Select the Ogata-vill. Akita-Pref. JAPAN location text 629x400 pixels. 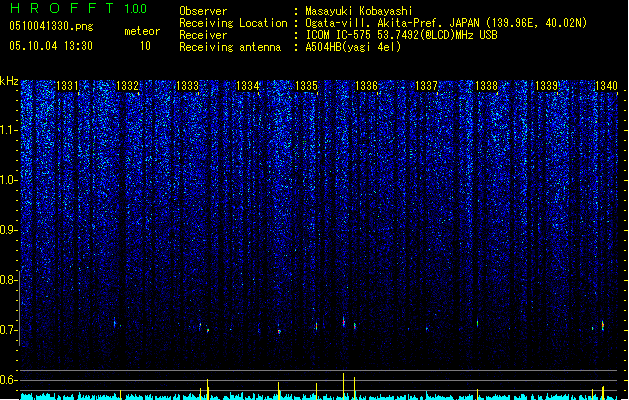click(x=446, y=23)
